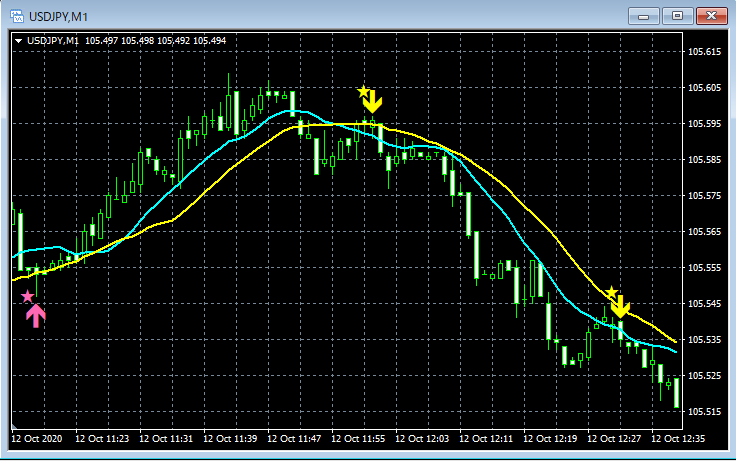Expand the USDJPY,M1 chart header dropdown triangle
Screen dimensions: 736x461
[x=19, y=41]
